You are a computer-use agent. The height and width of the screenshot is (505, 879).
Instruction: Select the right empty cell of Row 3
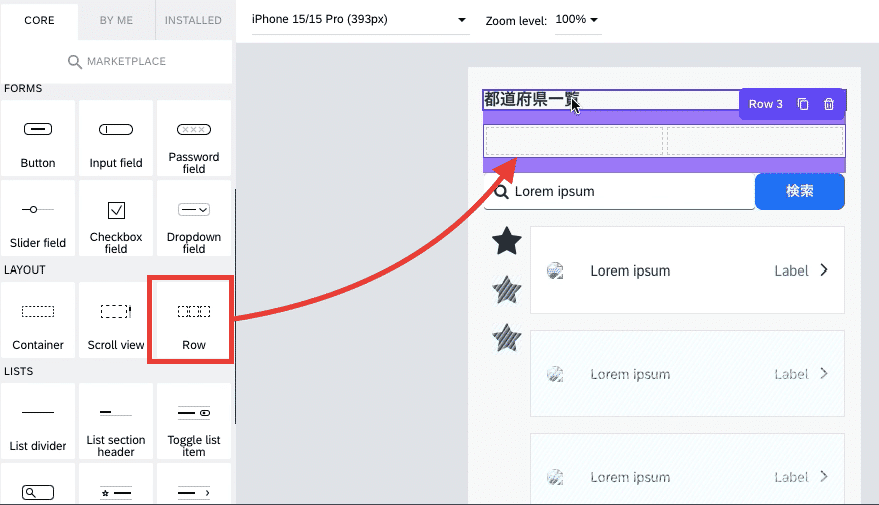click(x=755, y=141)
